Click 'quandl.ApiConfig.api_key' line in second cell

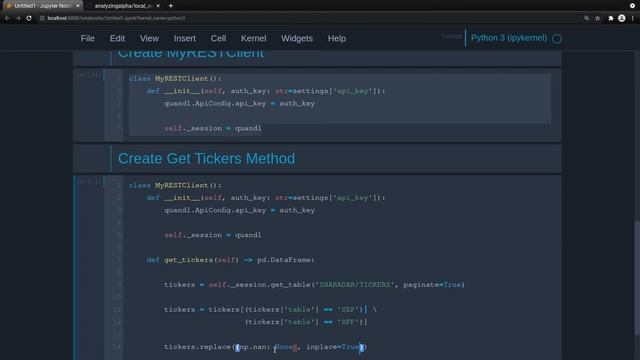click(239, 210)
